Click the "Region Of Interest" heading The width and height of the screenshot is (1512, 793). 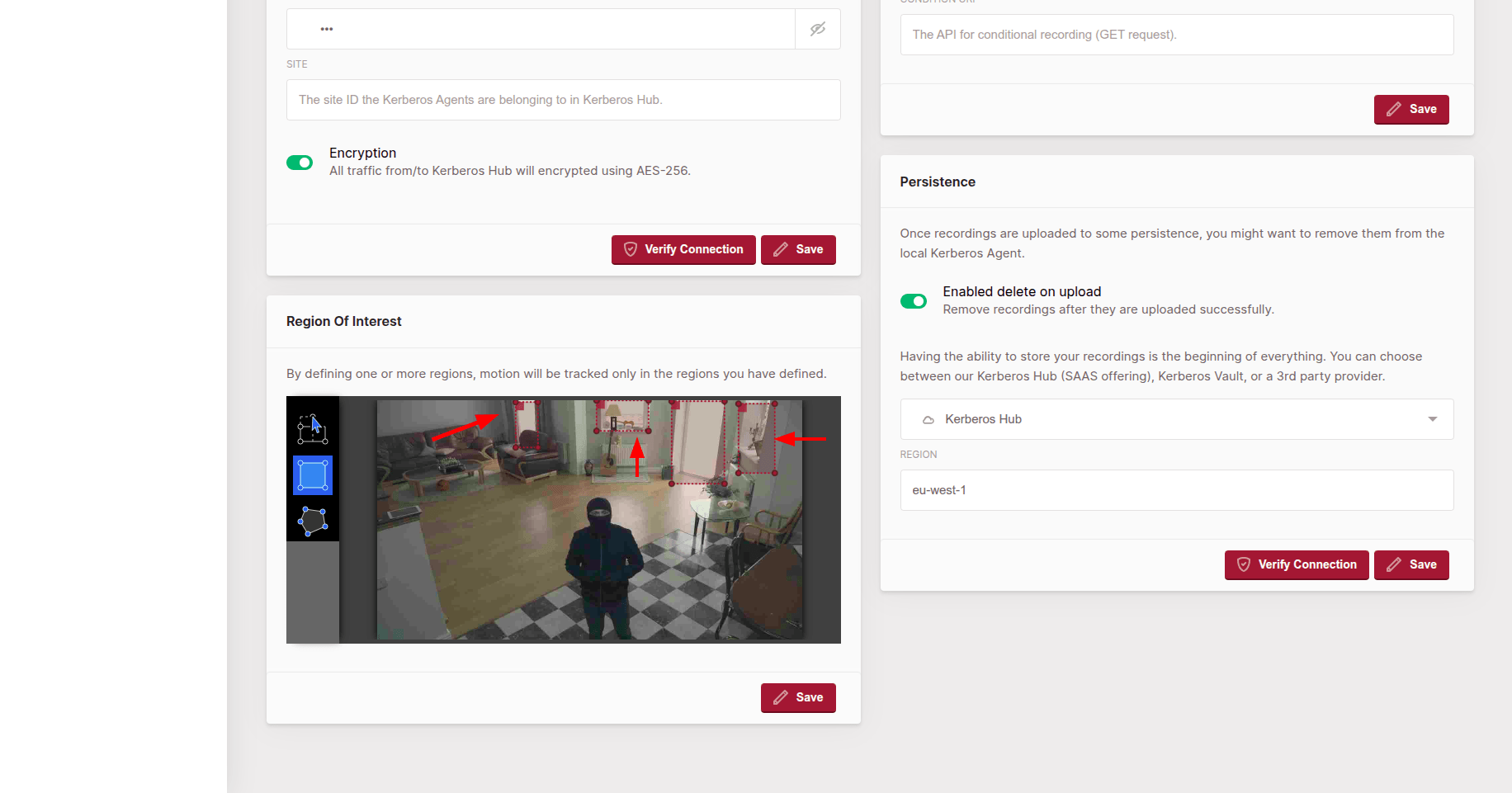344,322
